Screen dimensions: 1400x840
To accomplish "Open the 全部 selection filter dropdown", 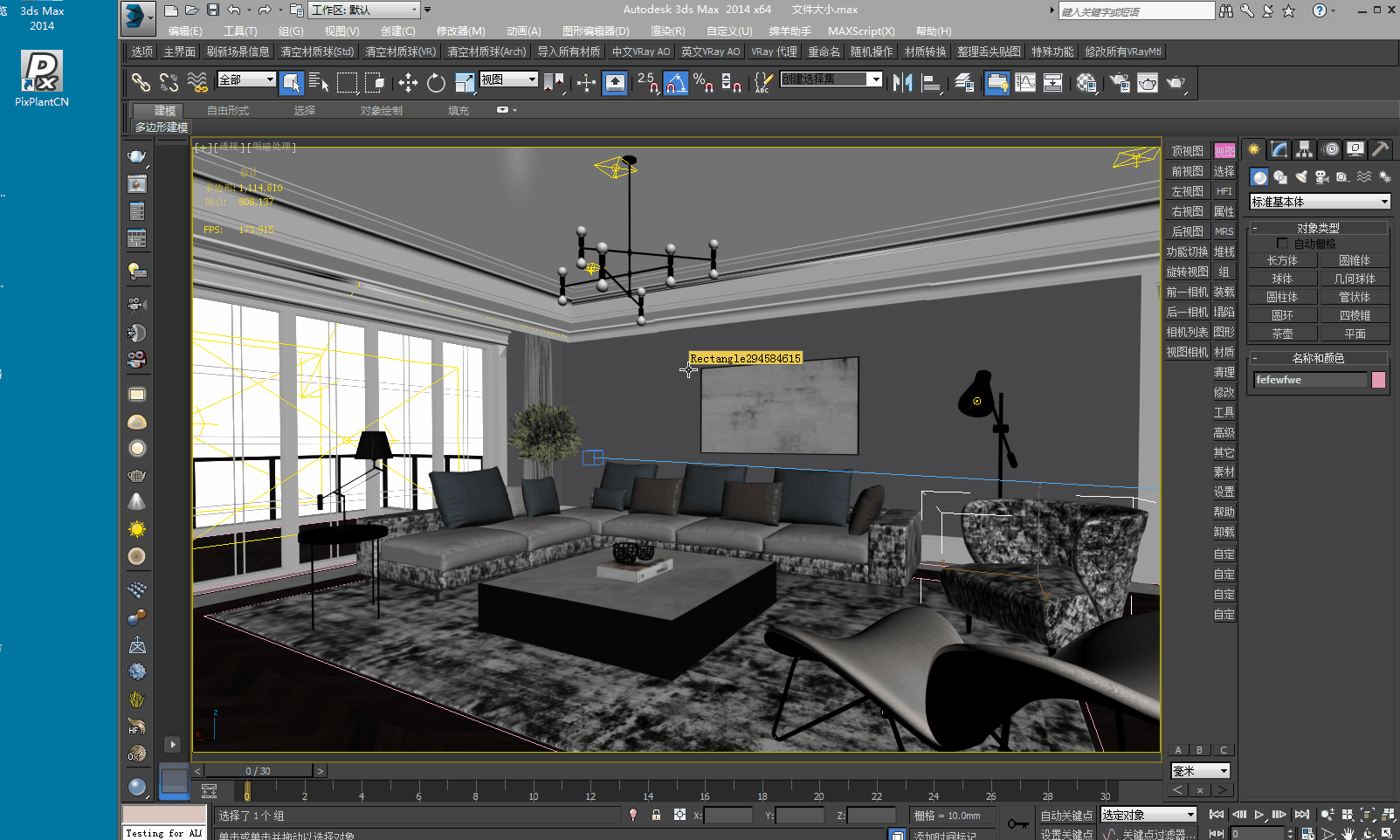I will tap(246, 79).
